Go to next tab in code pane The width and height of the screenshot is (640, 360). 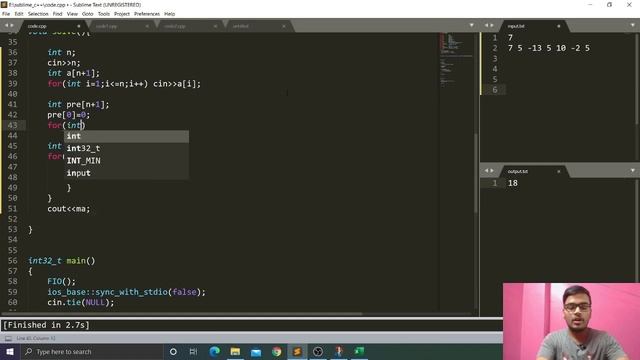point(11,25)
